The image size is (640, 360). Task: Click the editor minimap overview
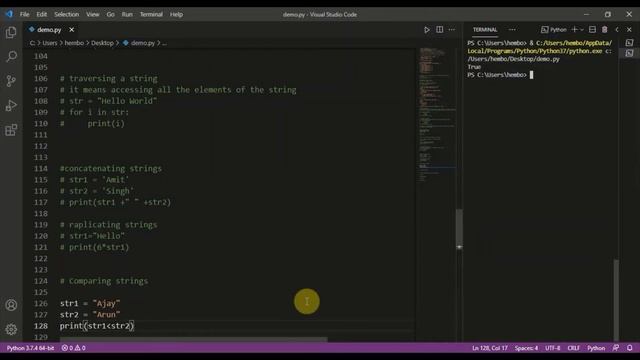click(437, 114)
